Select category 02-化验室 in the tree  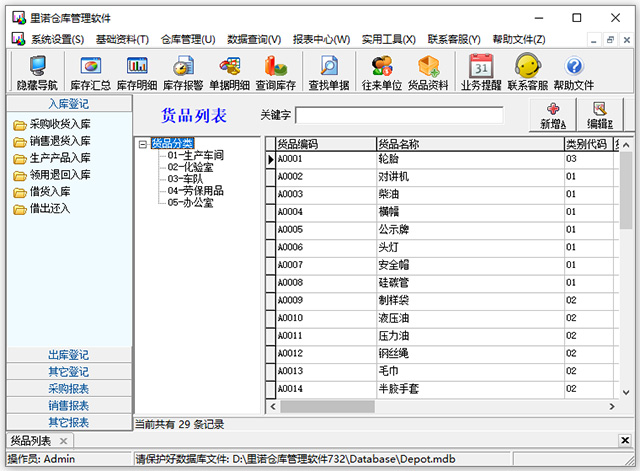tap(190, 167)
